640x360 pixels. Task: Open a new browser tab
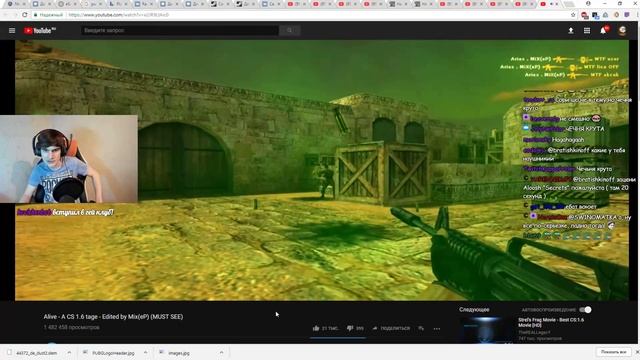coord(569,4)
